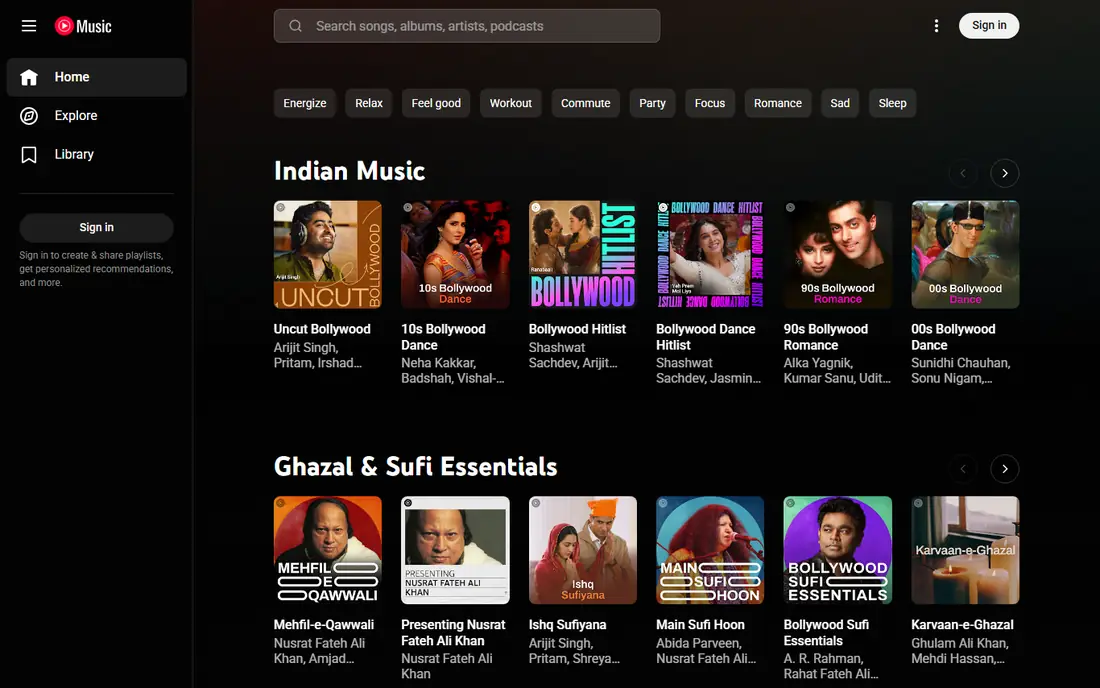
Task: Show previous Ghazal & Sufi Essentials playlists
Action: (x=962, y=468)
